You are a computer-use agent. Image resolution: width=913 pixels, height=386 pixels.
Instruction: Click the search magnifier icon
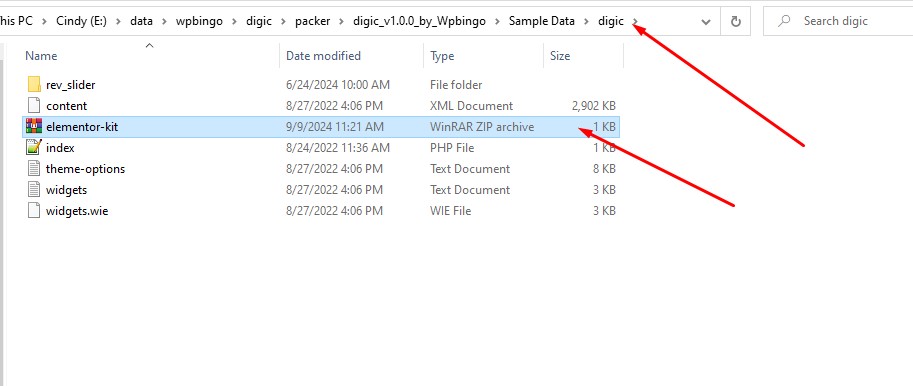(784, 21)
